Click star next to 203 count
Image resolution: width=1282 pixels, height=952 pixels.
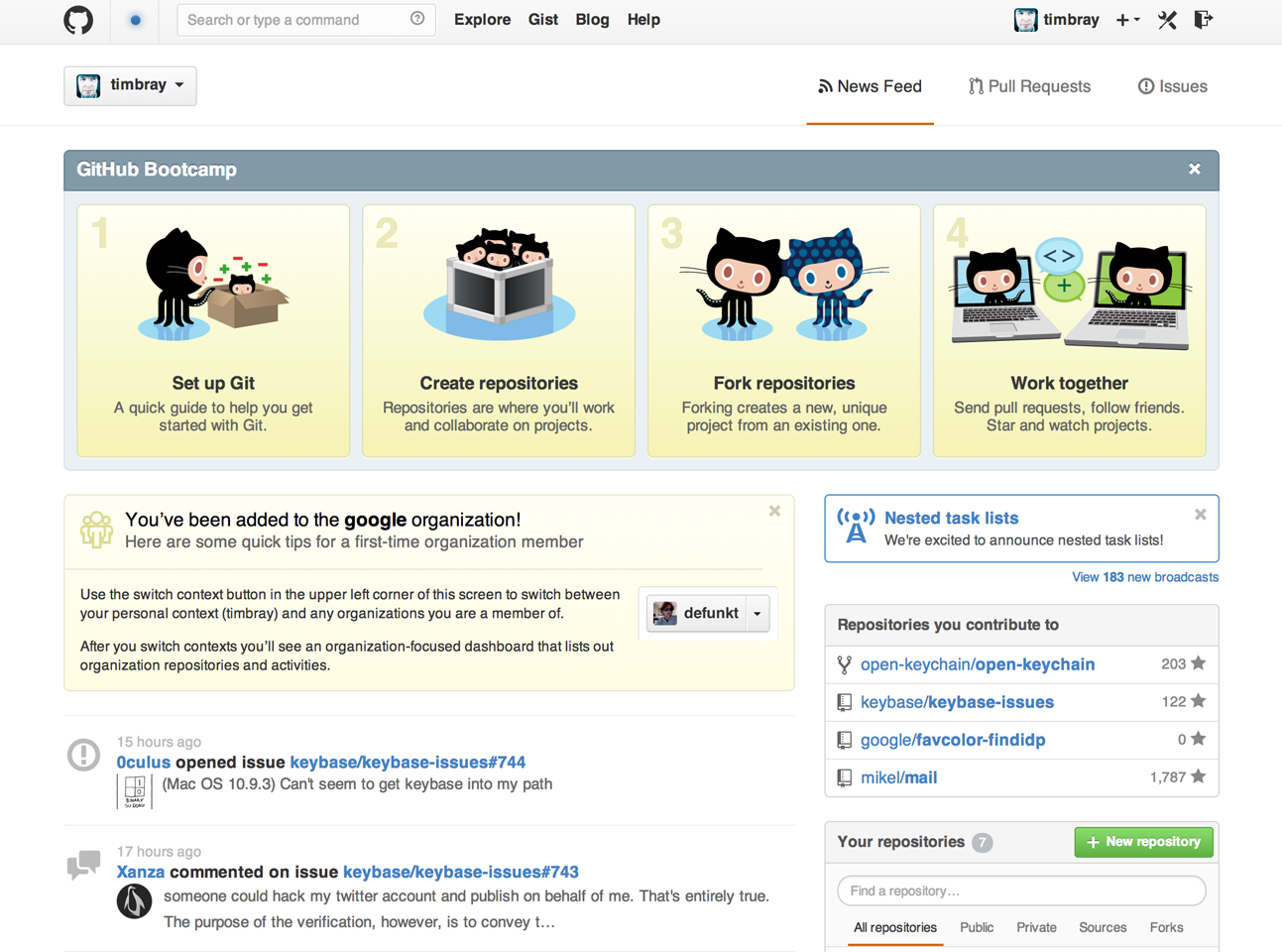[1199, 663]
